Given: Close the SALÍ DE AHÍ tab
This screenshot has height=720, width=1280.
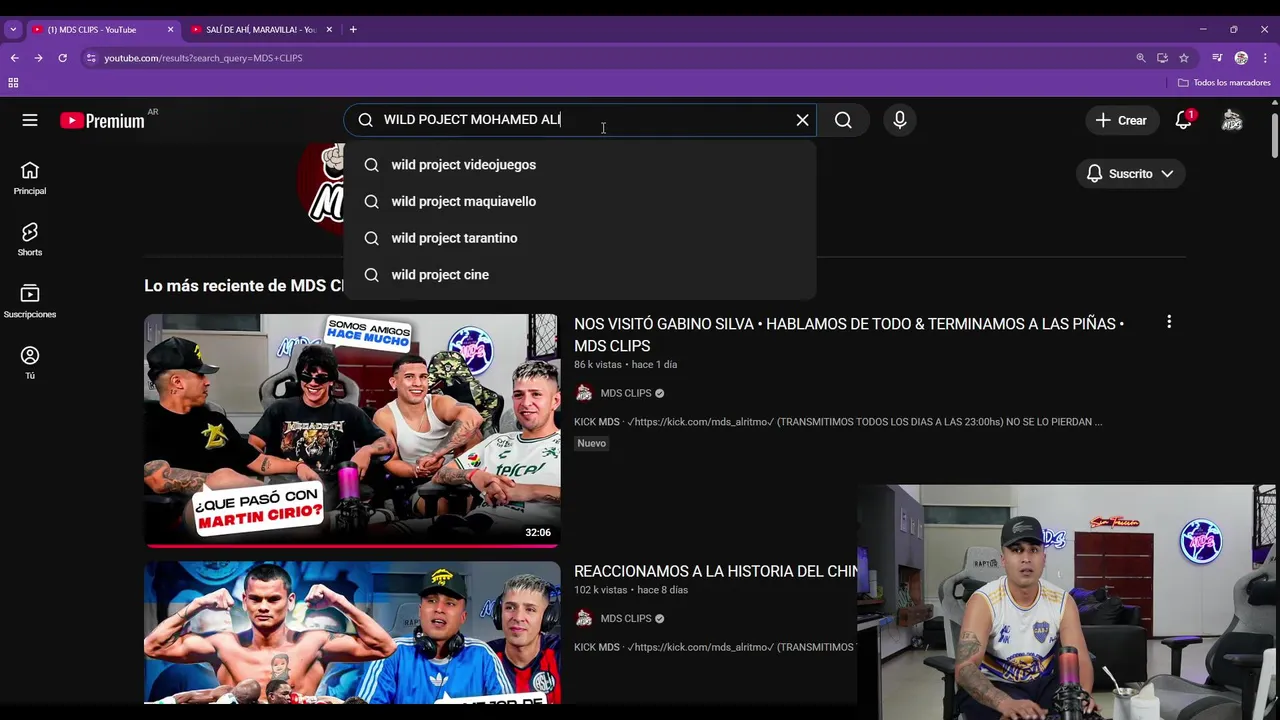Looking at the screenshot, I should pos(329,30).
